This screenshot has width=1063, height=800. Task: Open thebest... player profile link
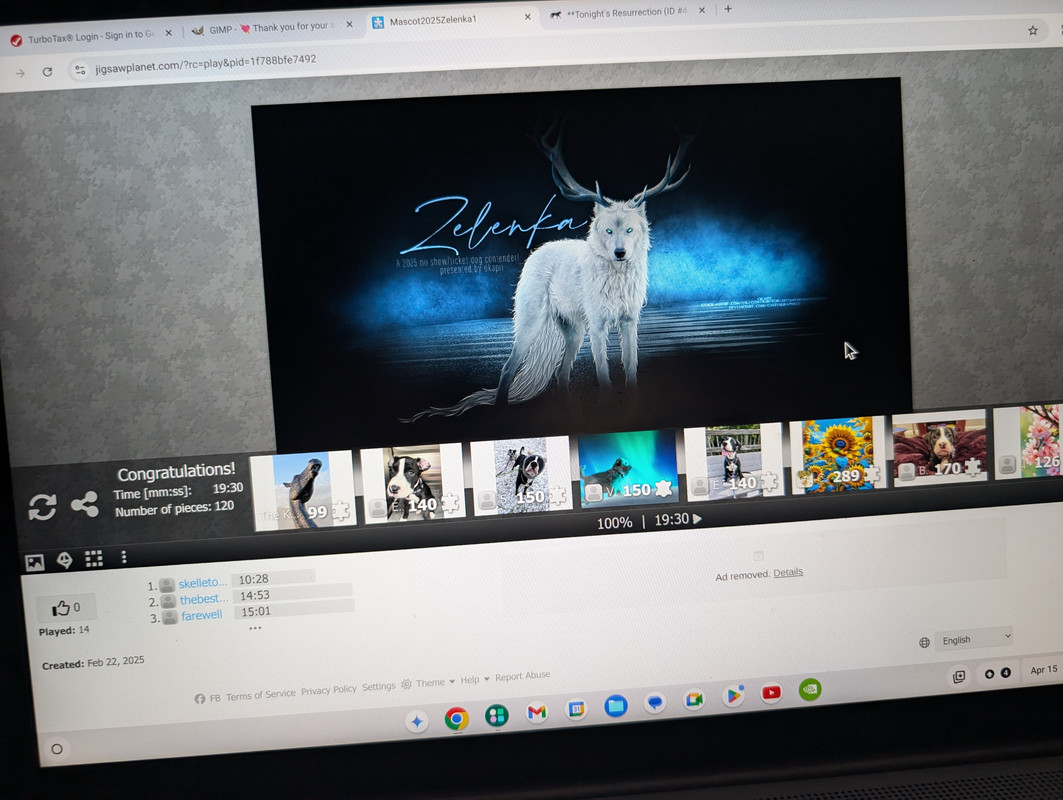[x=203, y=599]
